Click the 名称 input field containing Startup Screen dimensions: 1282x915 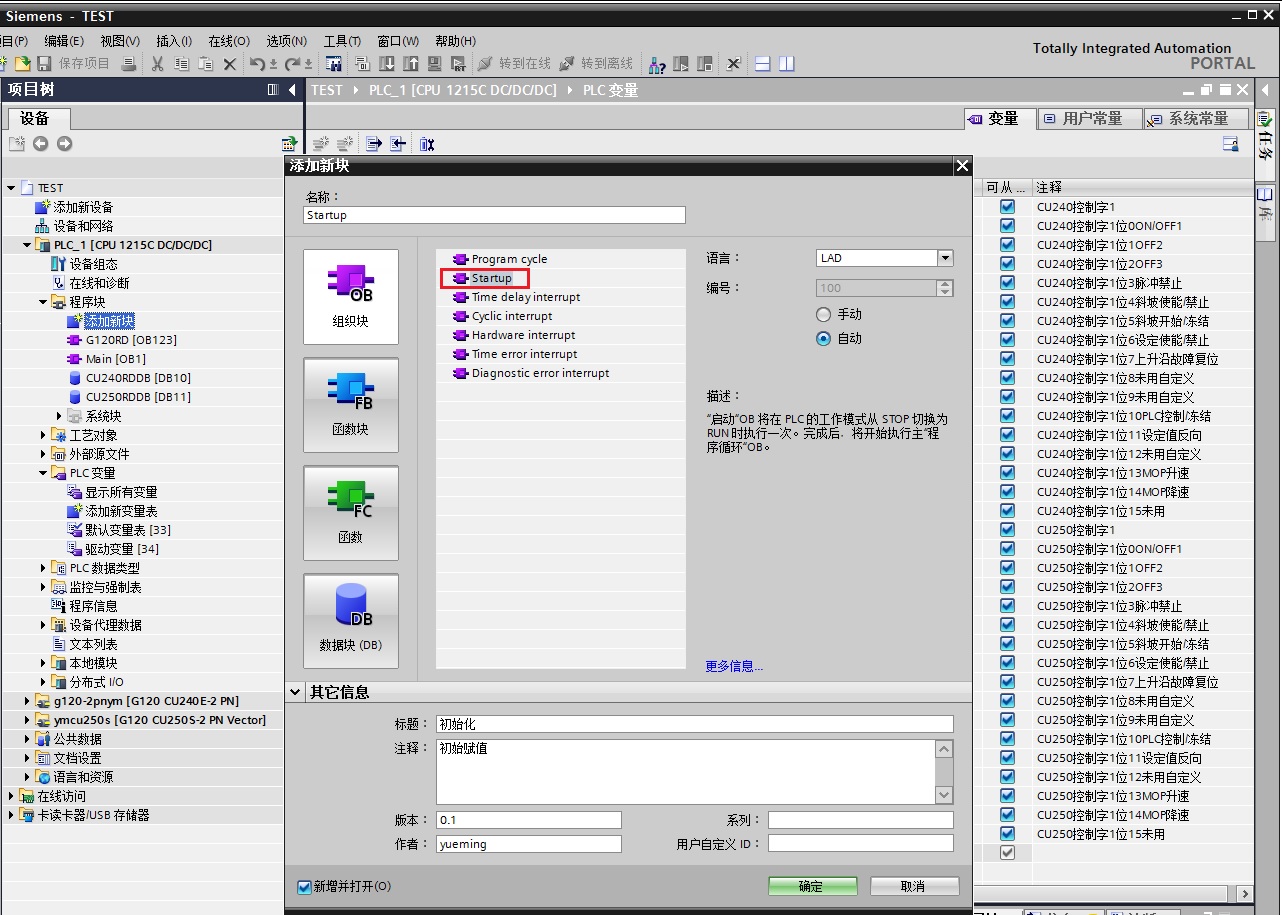pyautogui.click(x=494, y=215)
